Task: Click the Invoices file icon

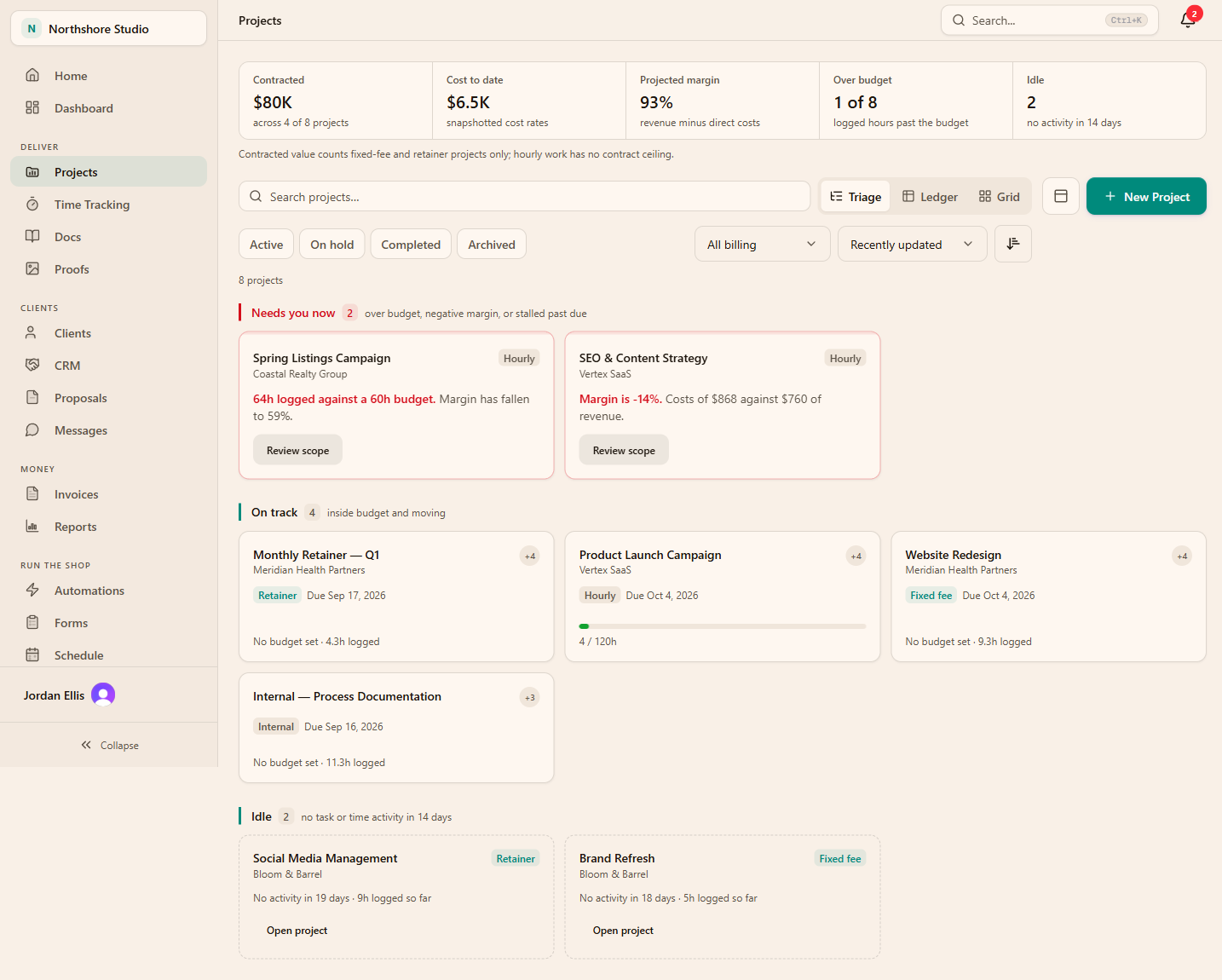Action: pos(32,493)
